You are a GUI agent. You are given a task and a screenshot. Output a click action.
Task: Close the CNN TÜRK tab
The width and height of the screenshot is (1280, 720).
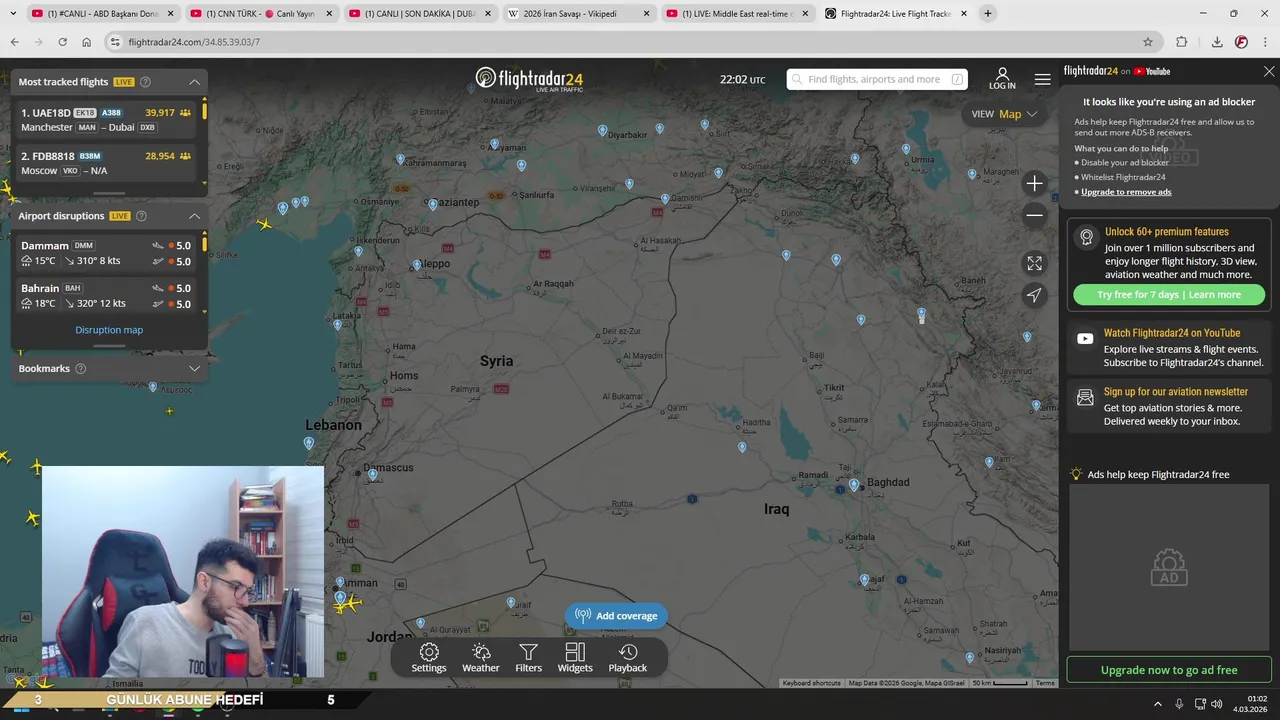coord(329,14)
